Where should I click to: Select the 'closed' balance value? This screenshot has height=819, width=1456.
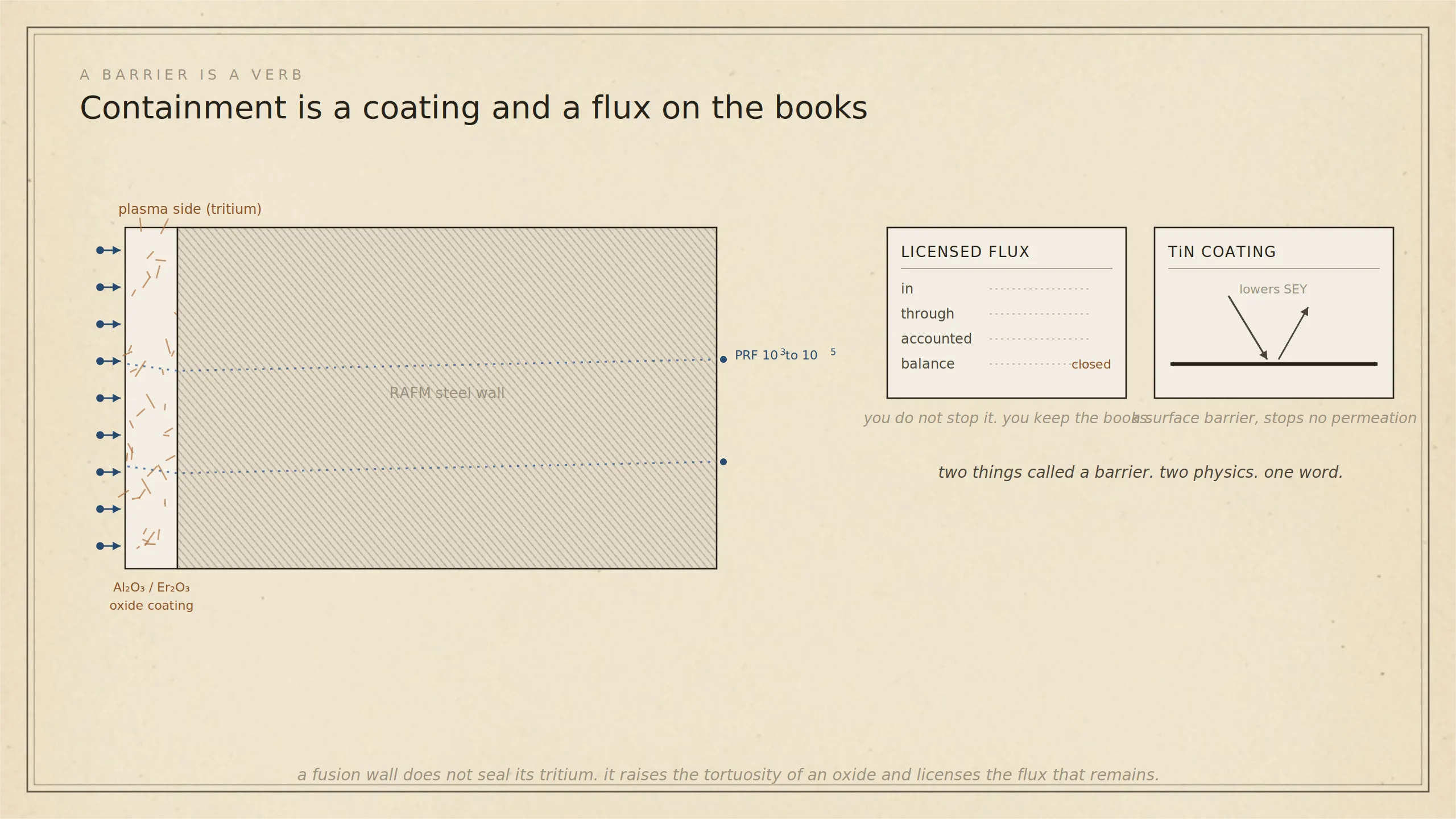pyautogui.click(x=1091, y=365)
